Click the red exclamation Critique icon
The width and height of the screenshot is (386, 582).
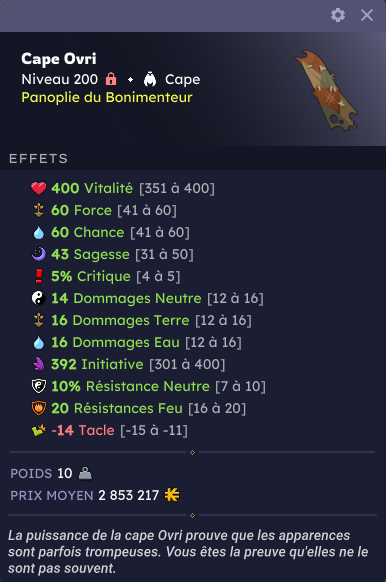coord(39,276)
